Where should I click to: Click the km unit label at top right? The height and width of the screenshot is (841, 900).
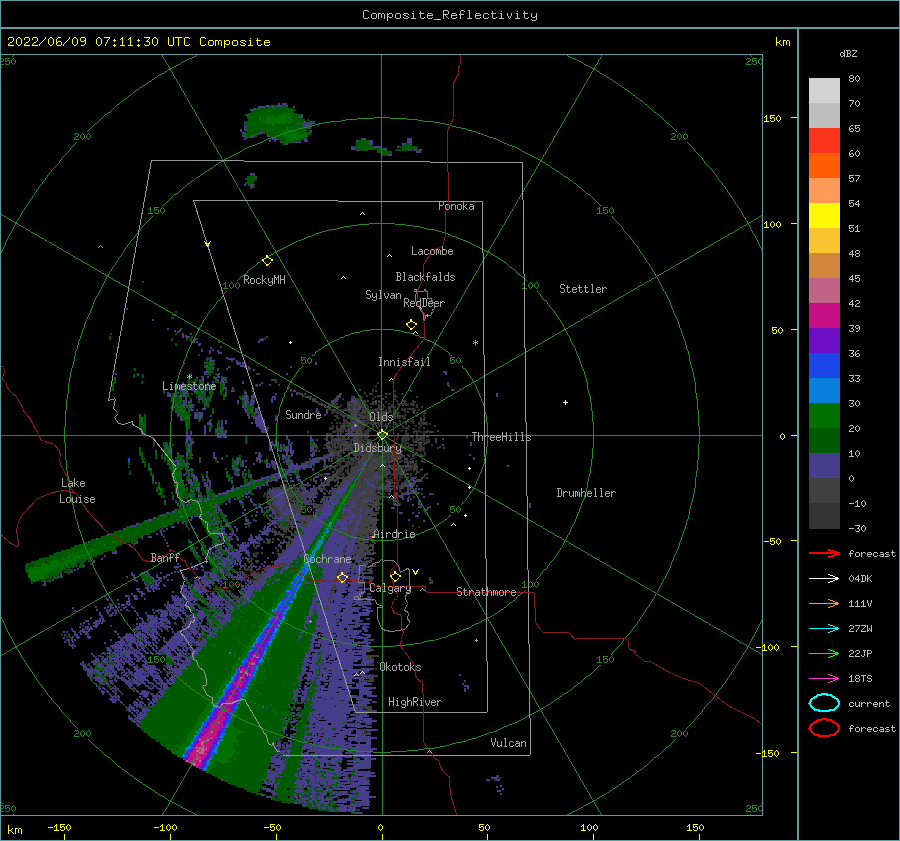click(x=782, y=42)
